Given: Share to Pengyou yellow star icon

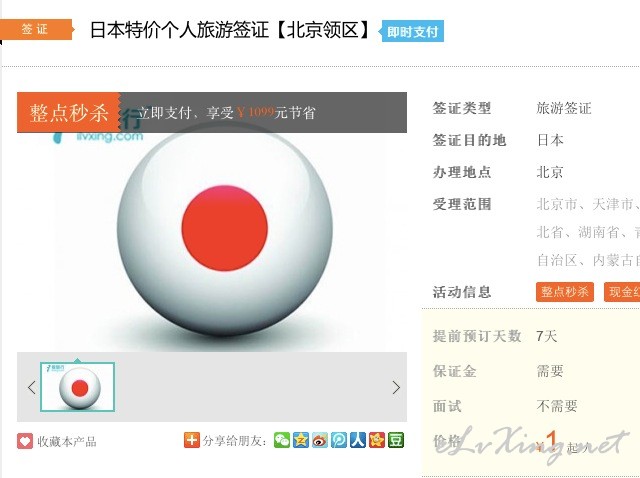Looking at the screenshot, I should [377, 440].
